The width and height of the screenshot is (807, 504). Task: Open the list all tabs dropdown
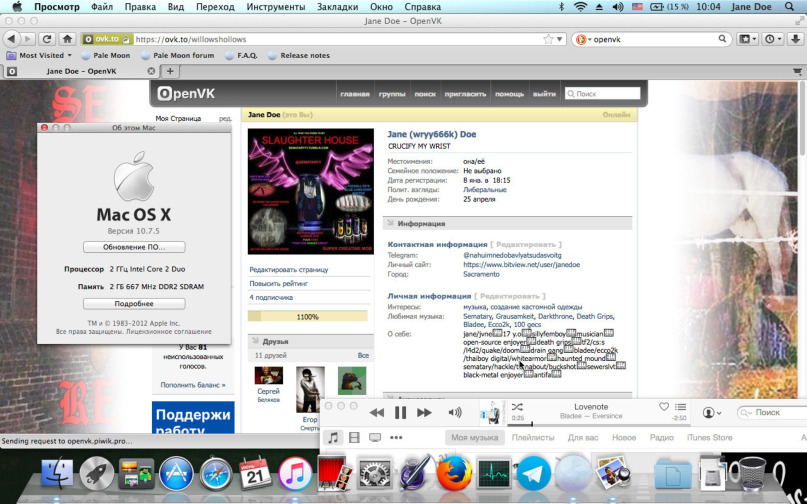[797, 71]
